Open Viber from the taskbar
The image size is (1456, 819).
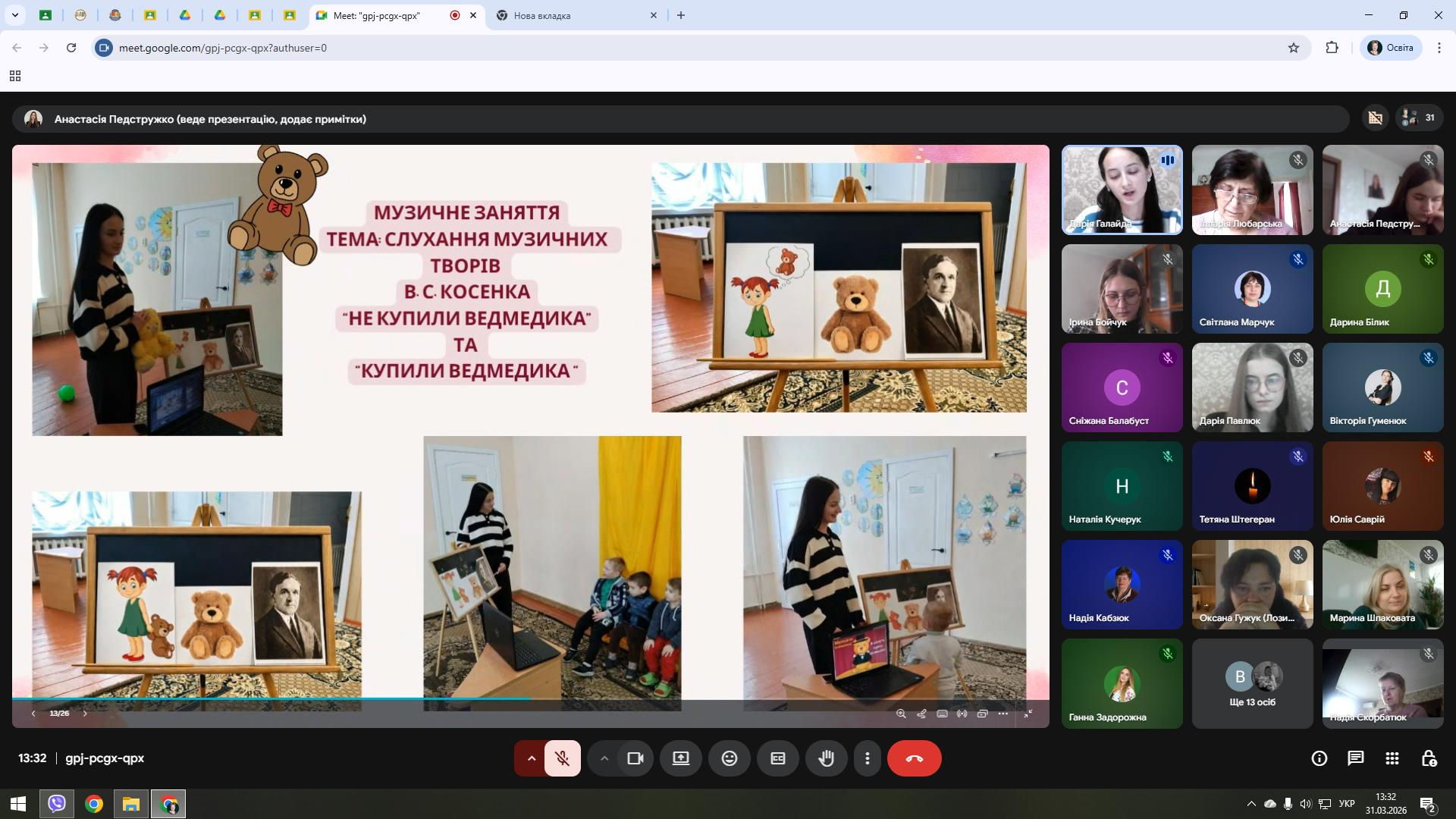(x=57, y=804)
